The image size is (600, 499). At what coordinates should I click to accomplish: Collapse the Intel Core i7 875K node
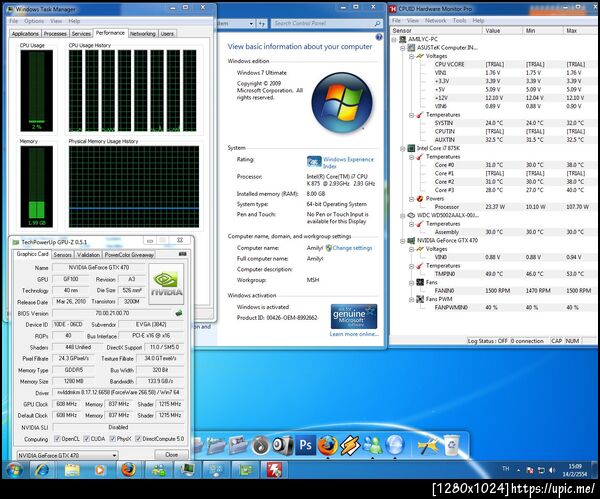(x=403, y=148)
